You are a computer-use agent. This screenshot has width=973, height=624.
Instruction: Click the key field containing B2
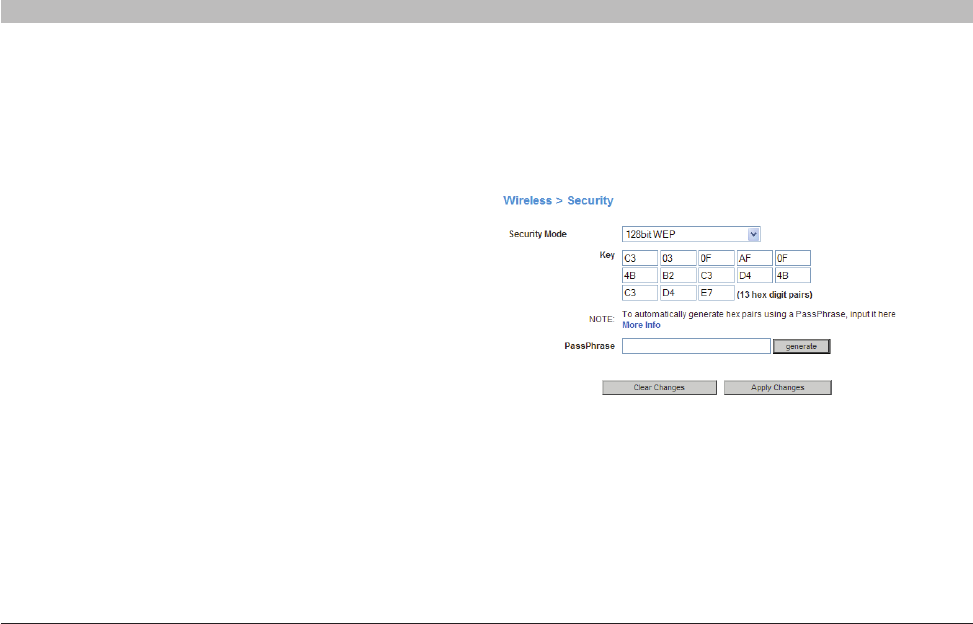tap(678, 275)
